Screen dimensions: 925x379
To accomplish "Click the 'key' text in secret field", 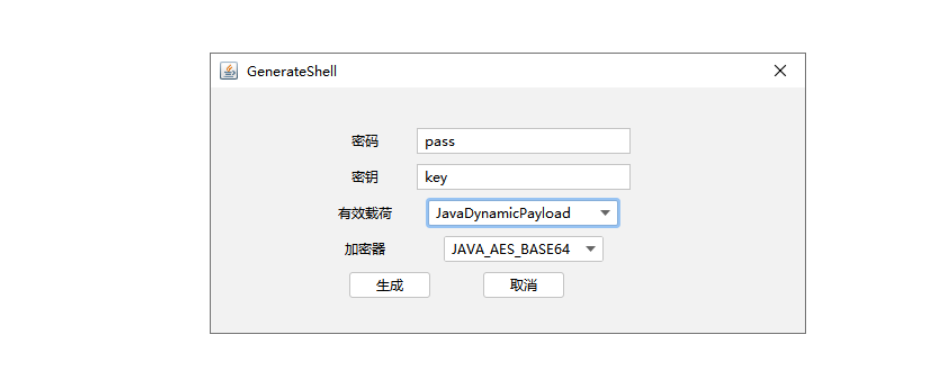I will (436, 178).
